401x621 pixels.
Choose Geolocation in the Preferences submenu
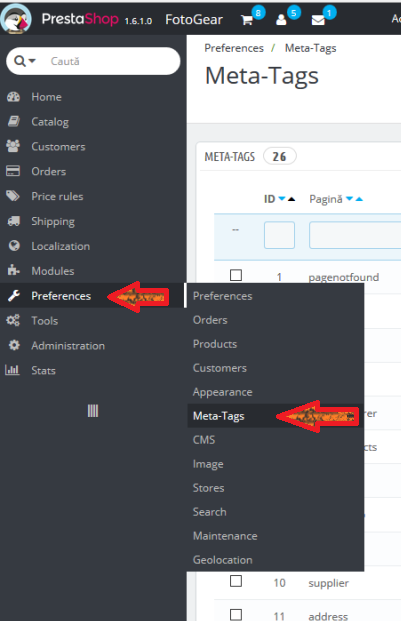(x=222, y=560)
